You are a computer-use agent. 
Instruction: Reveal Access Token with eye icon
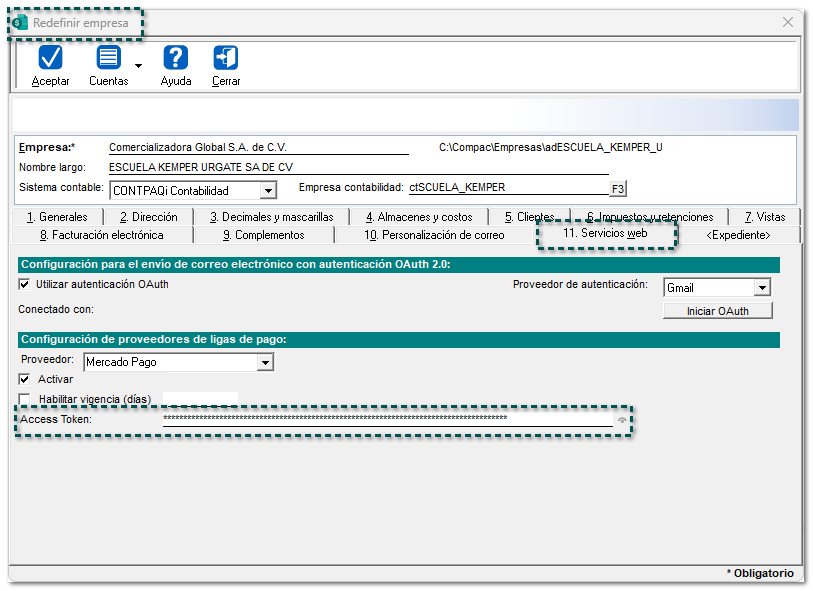point(622,420)
